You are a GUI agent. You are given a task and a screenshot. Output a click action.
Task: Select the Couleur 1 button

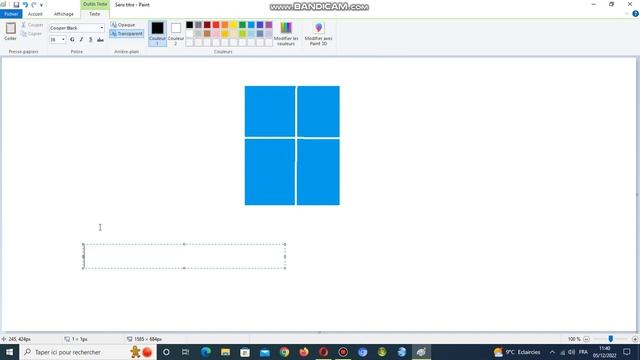[x=158, y=33]
